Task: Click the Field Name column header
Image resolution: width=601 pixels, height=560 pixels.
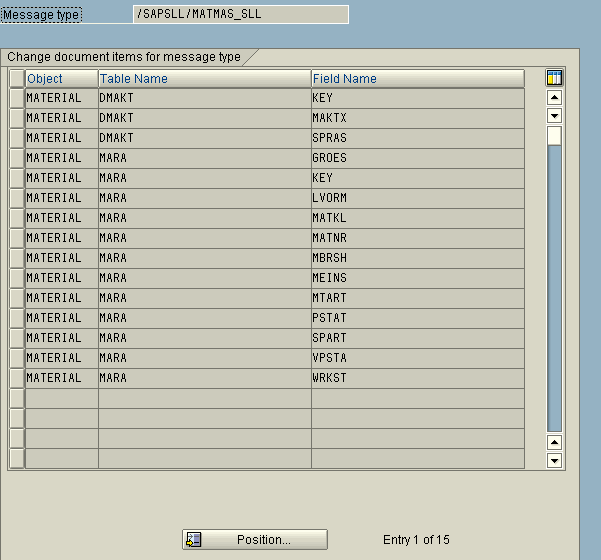Action: coord(417,78)
